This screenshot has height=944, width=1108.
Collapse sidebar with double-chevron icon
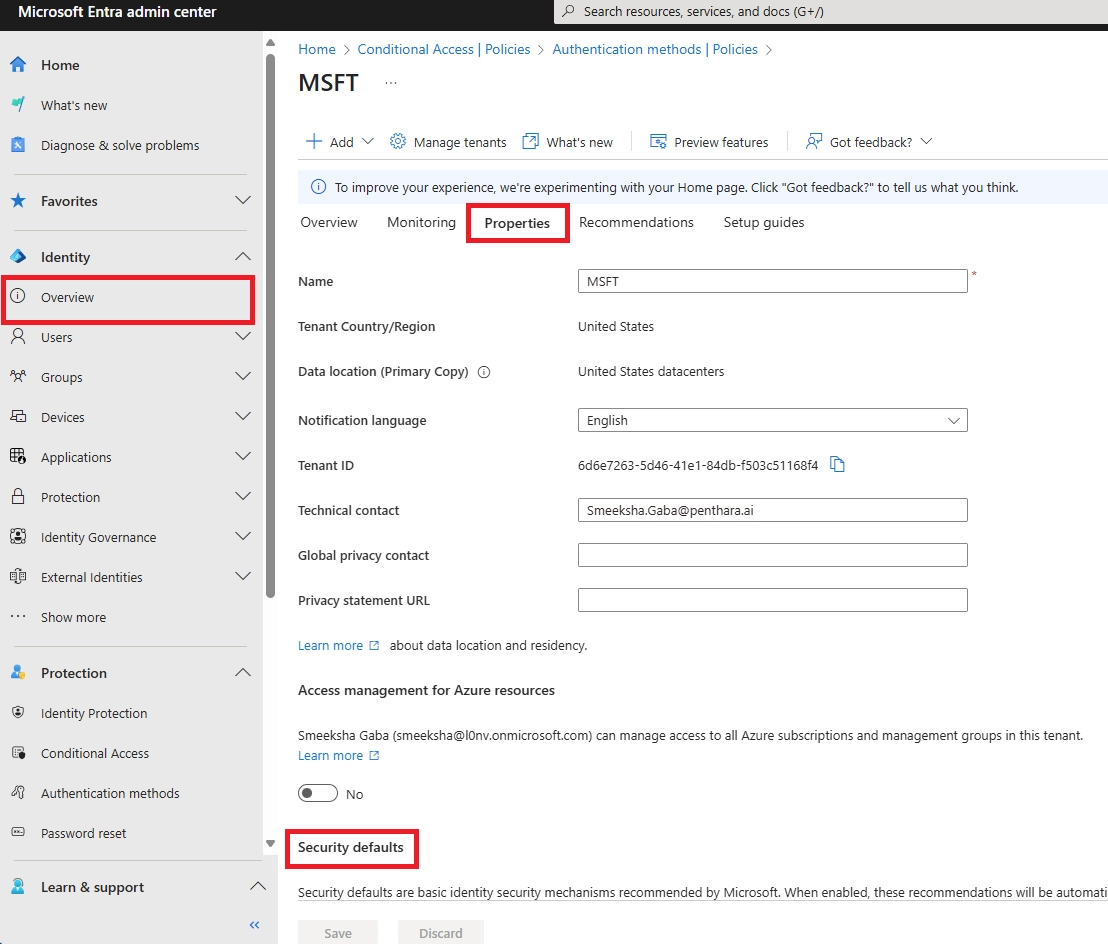[254, 924]
